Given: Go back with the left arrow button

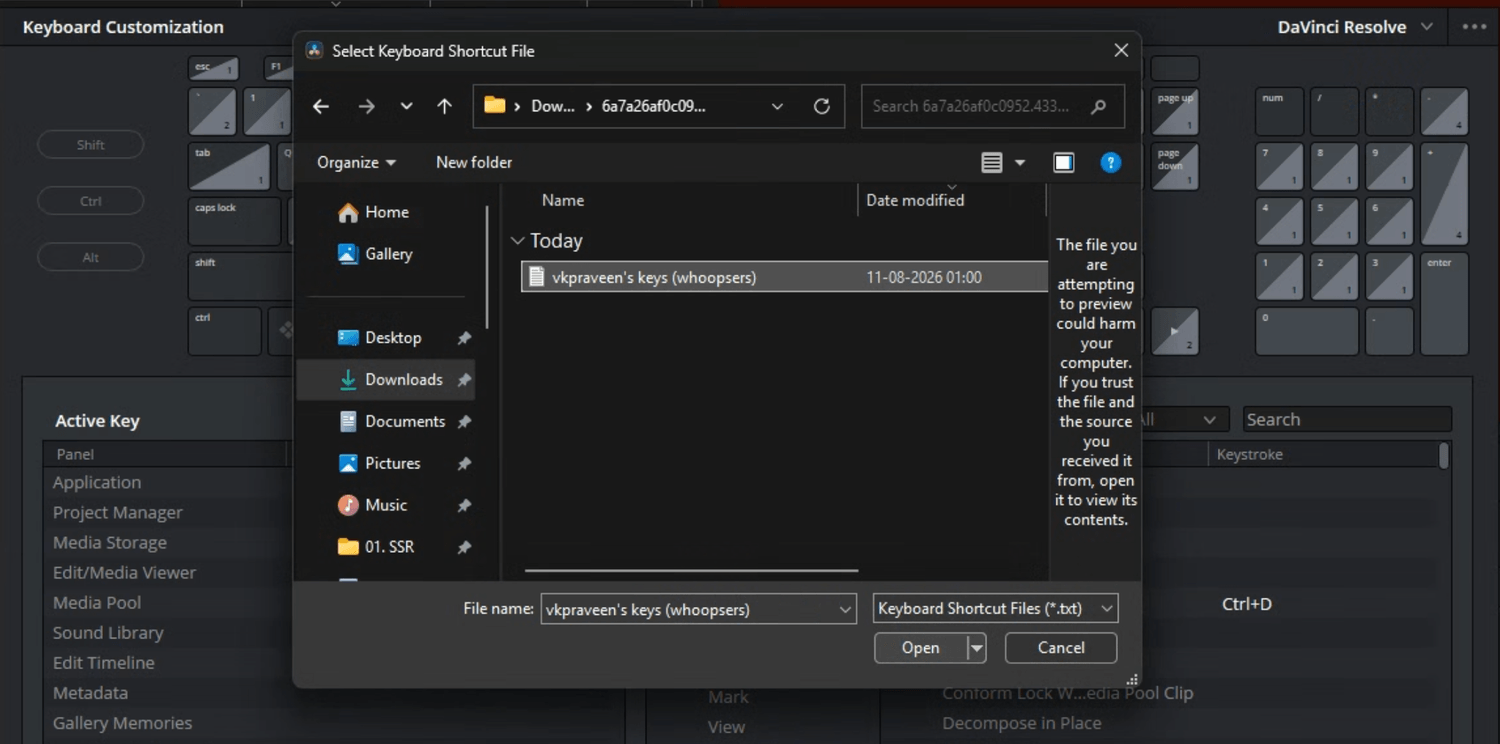Looking at the screenshot, I should point(321,106).
